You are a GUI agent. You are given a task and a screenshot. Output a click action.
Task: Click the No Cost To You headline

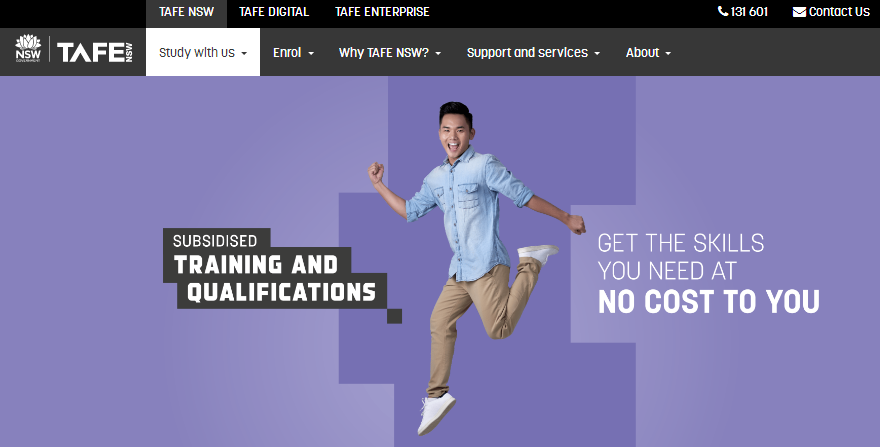(709, 302)
